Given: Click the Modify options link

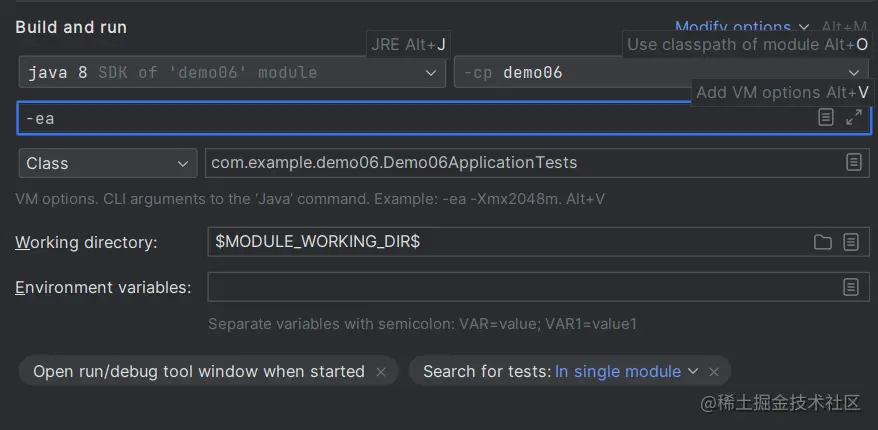Looking at the screenshot, I should click(733, 27).
